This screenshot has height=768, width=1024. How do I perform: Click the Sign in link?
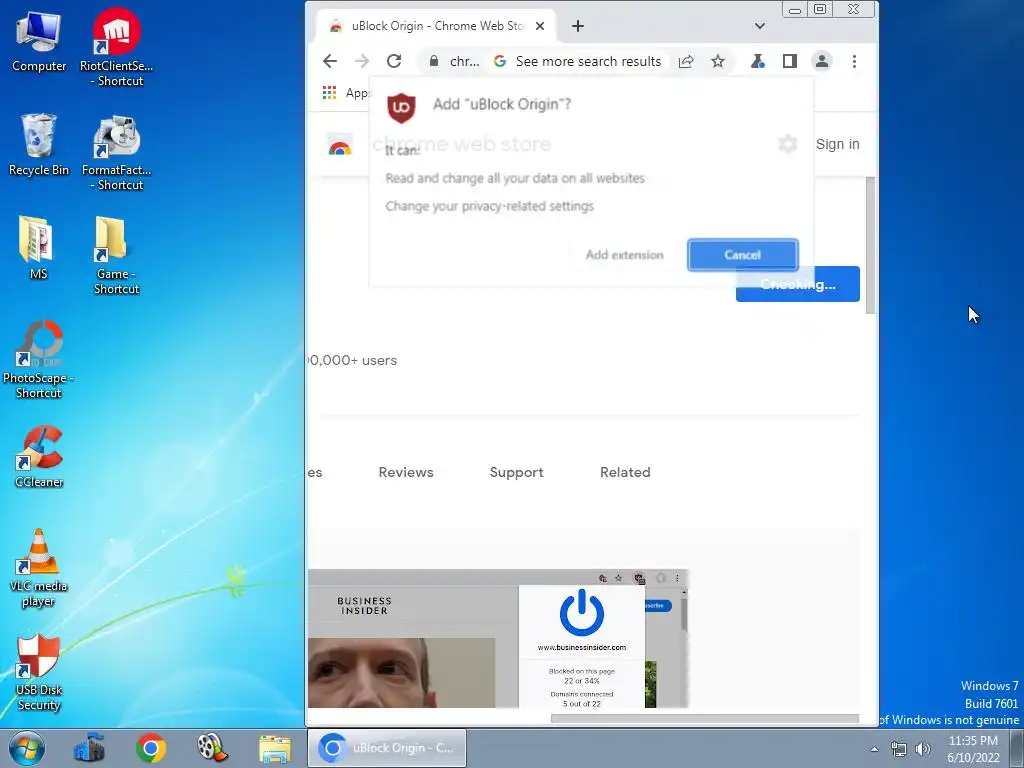tap(837, 144)
